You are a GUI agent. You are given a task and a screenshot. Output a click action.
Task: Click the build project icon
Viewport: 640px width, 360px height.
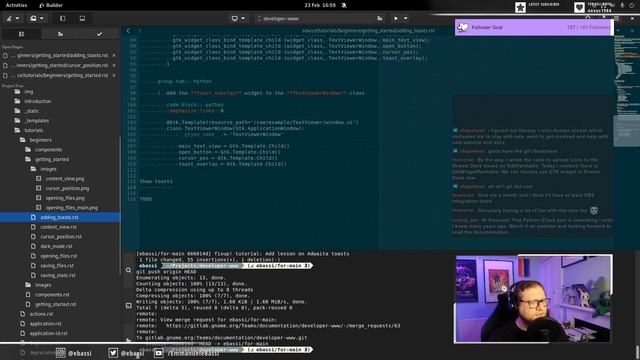(x=380, y=18)
